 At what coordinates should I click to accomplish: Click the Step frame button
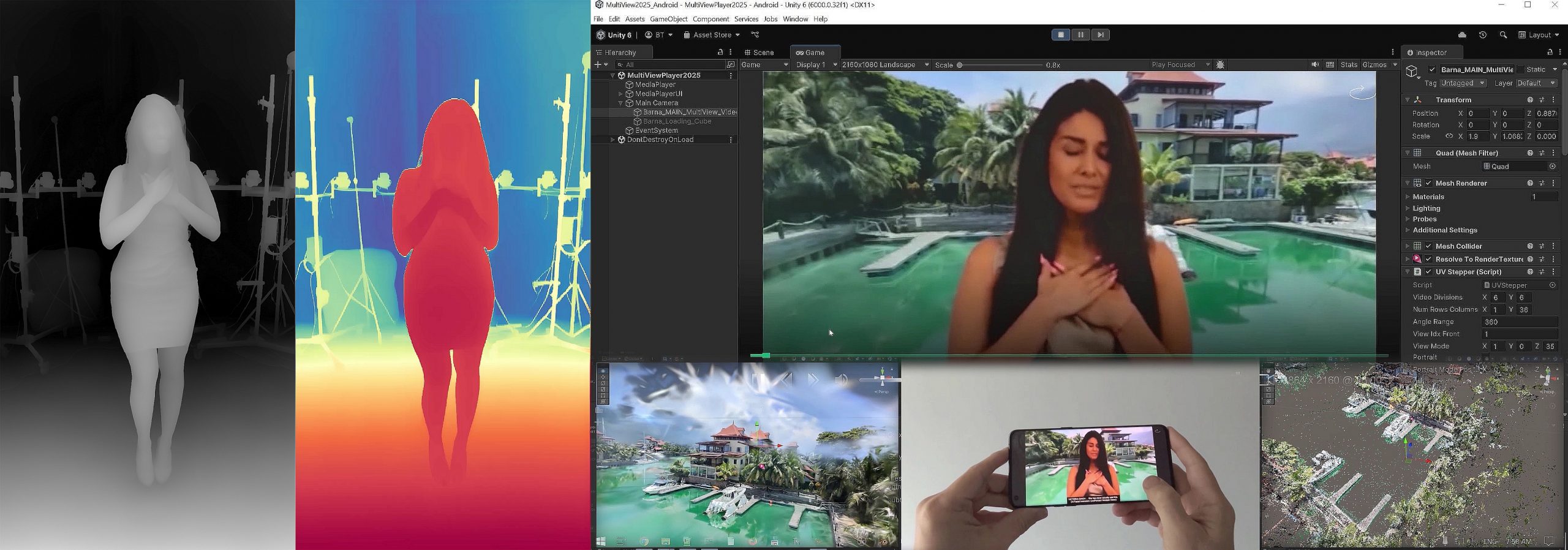(x=1101, y=35)
